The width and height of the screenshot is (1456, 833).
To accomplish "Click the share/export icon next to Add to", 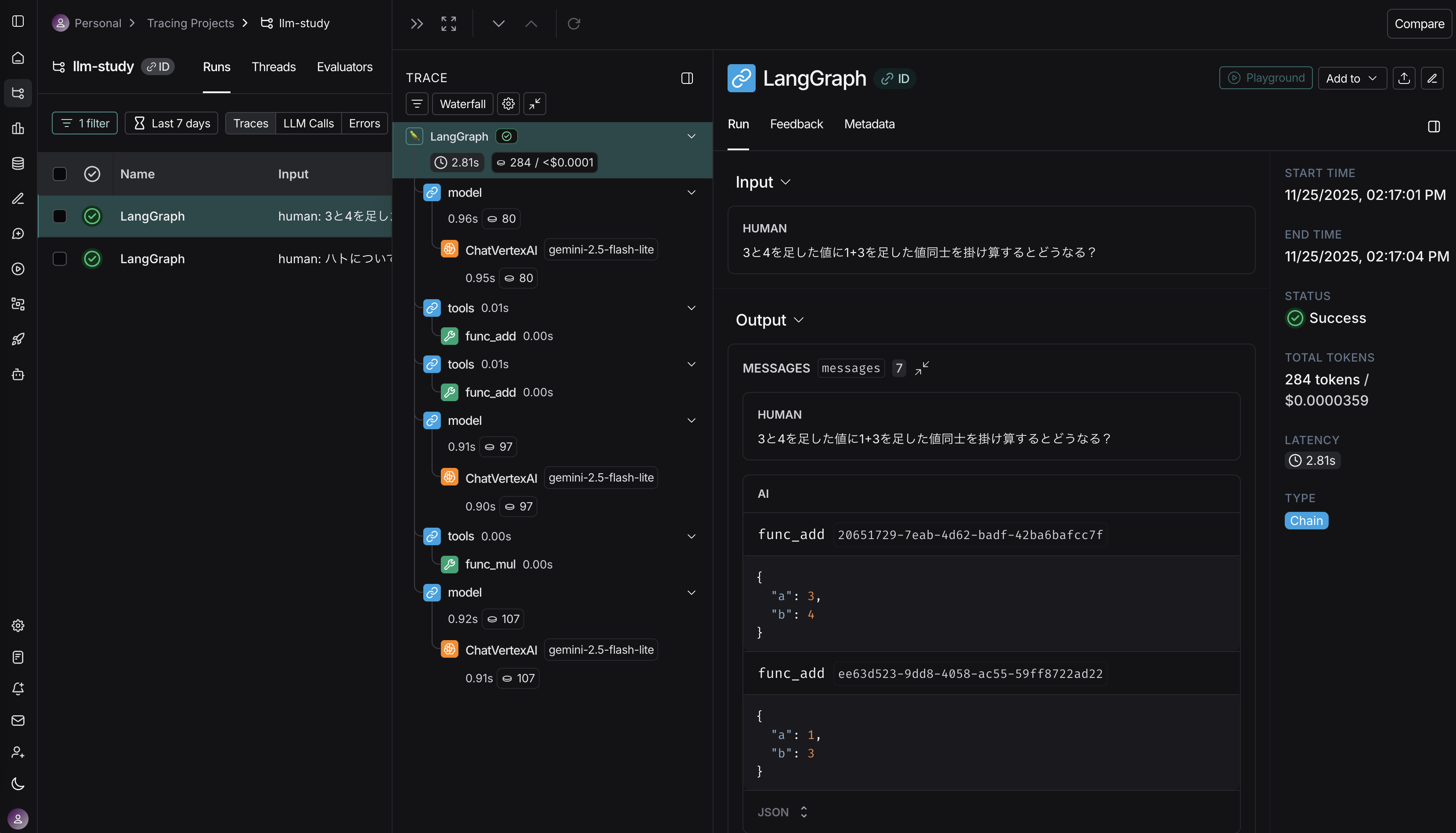I will point(1404,78).
